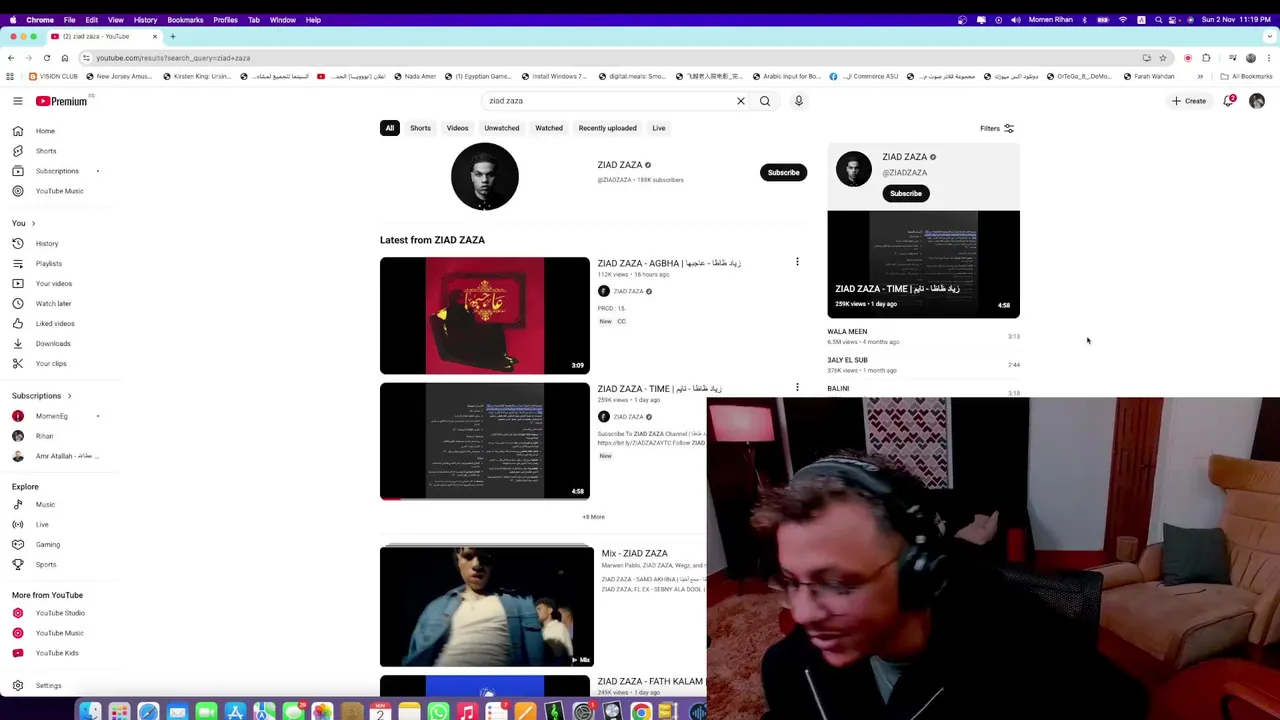Click the magnifier search button
Image resolution: width=1280 pixels, height=720 pixels.
pyautogui.click(x=765, y=101)
